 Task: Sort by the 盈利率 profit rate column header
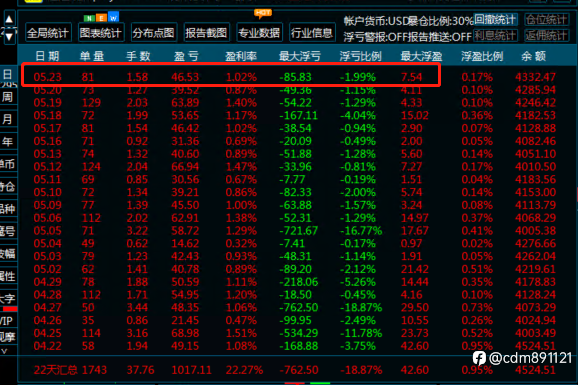241,56
